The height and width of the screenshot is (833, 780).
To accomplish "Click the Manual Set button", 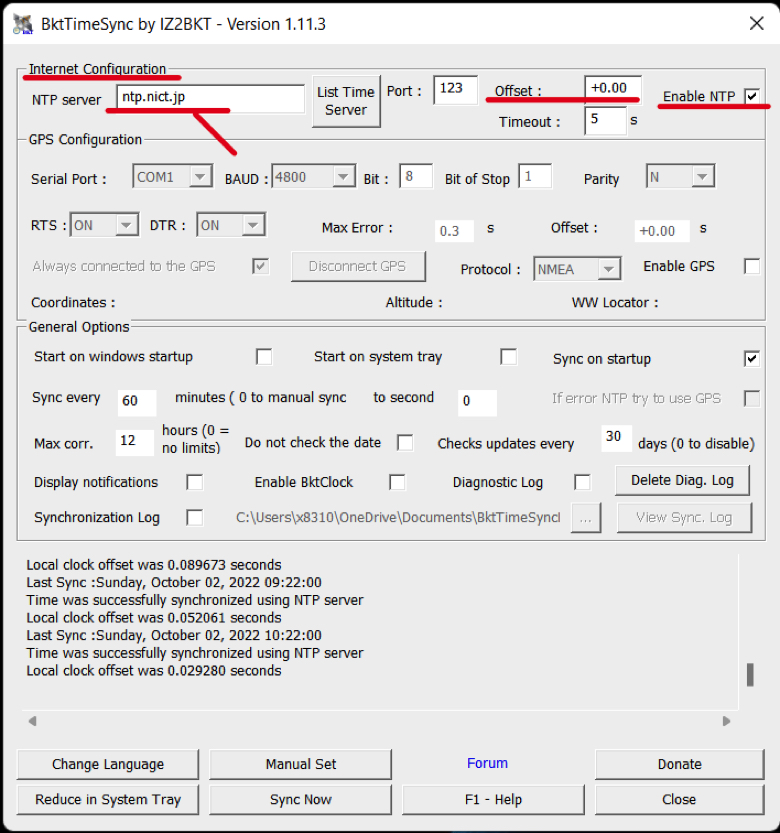I will coord(301,764).
